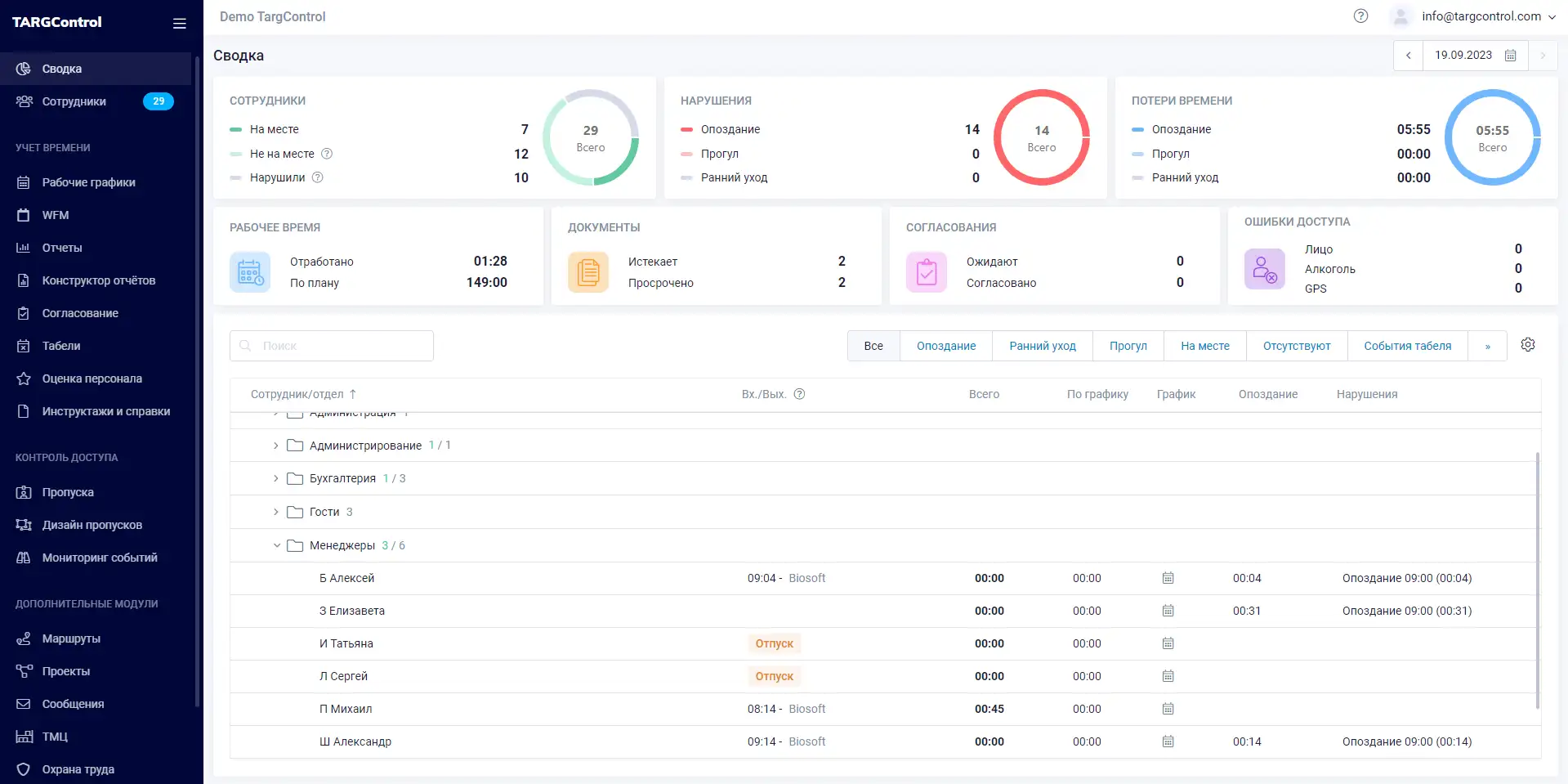The height and width of the screenshot is (784, 1568).
Task: Expand the Администрирование folder
Action: tap(276, 446)
